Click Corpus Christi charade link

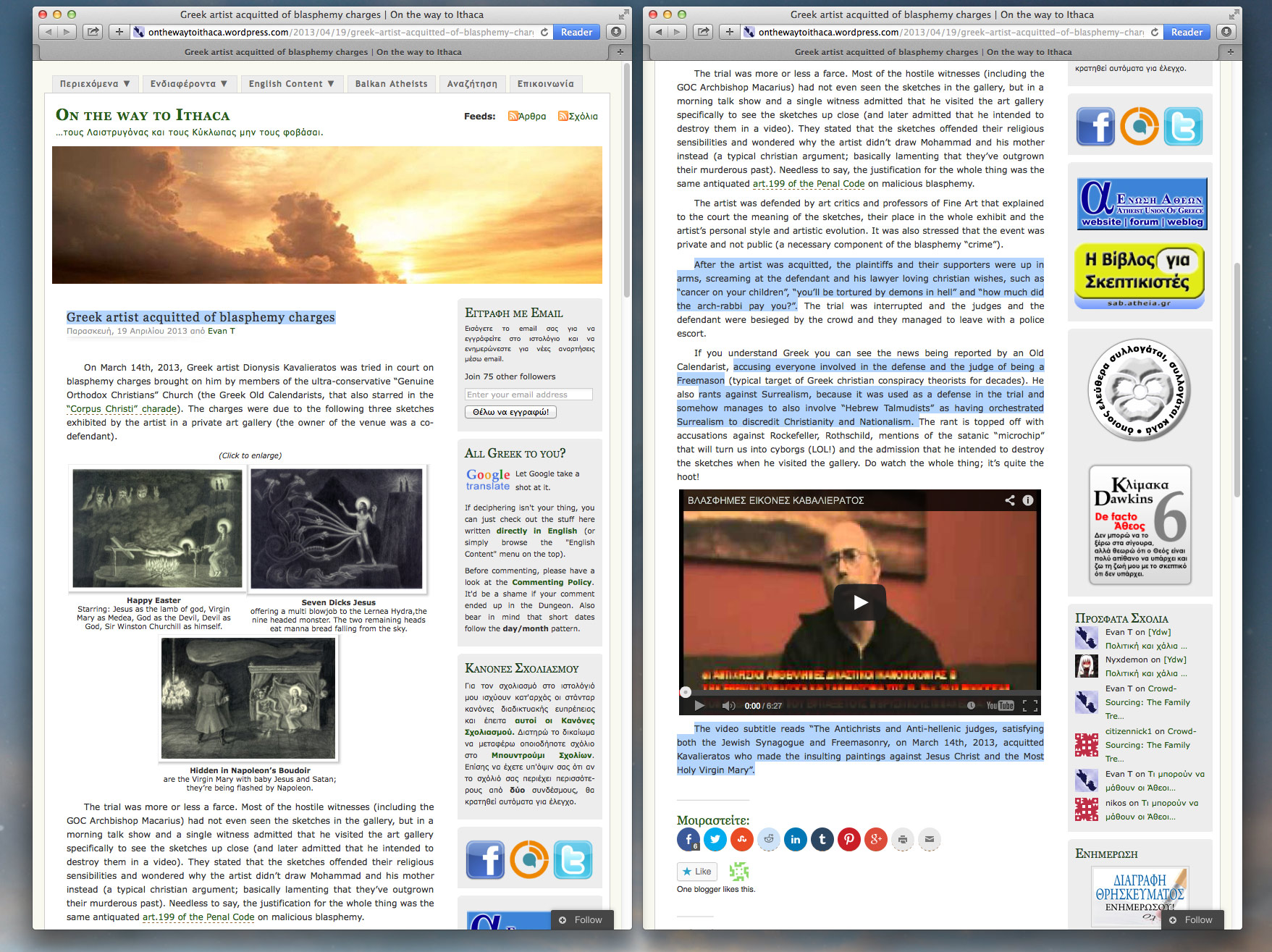point(122,409)
